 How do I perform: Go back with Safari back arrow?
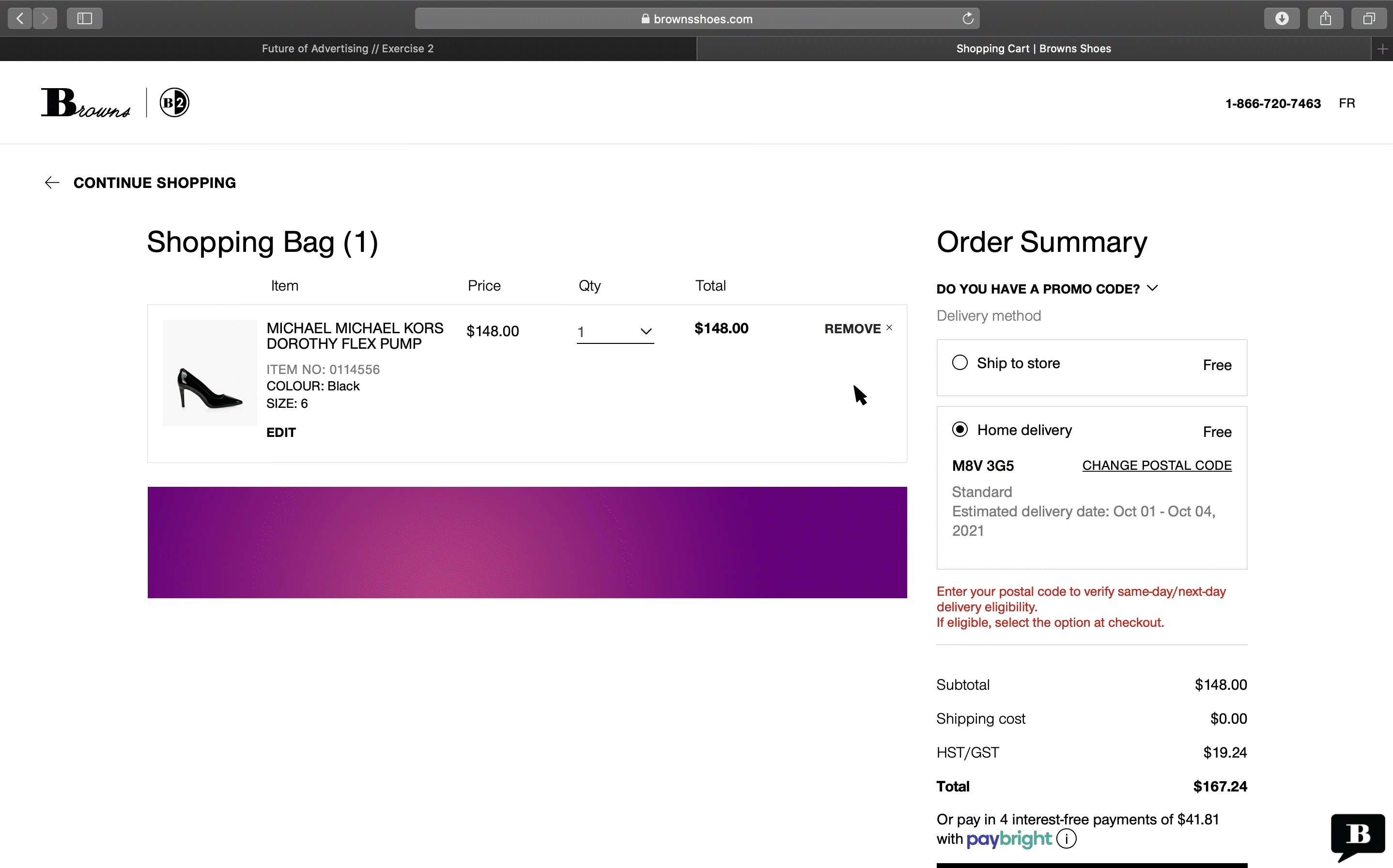[x=20, y=18]
